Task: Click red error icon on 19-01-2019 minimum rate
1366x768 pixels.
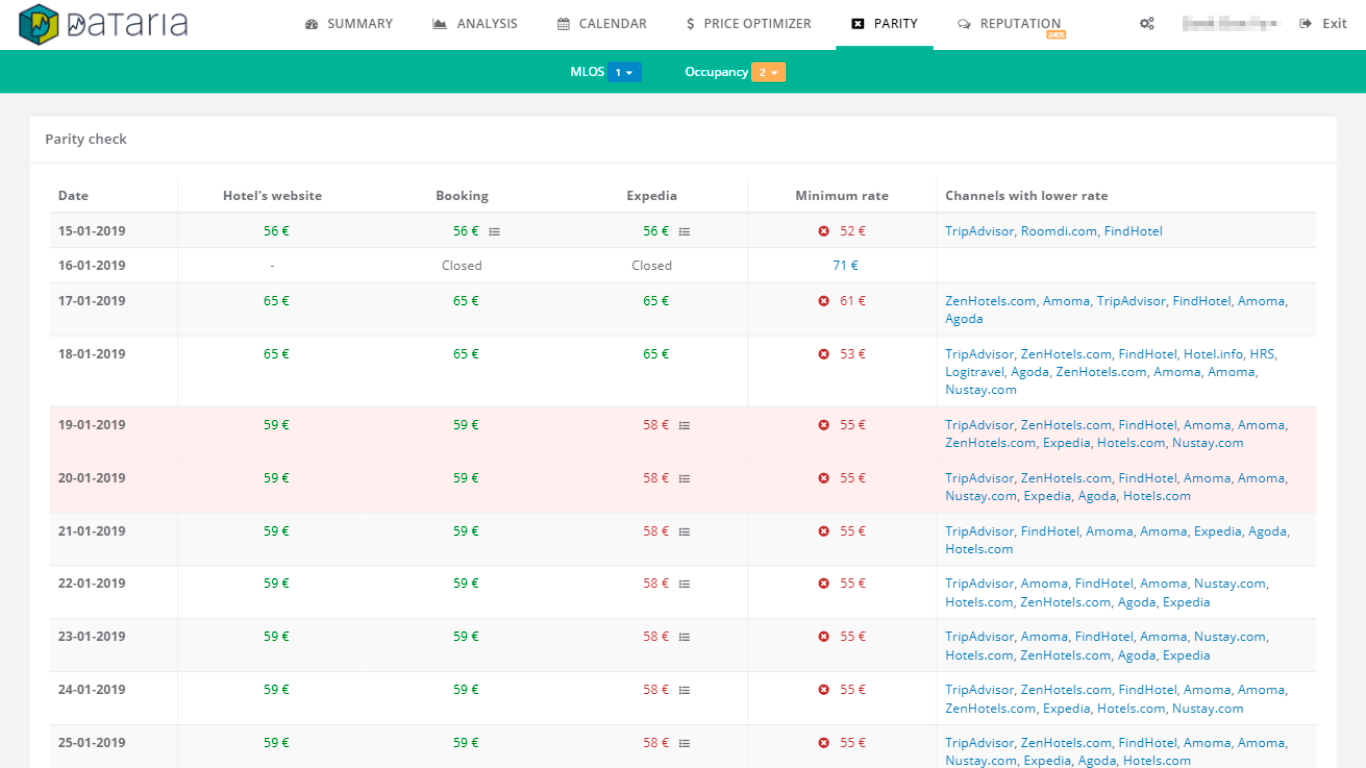Action: pyautogui.click(x=824, y=425)
